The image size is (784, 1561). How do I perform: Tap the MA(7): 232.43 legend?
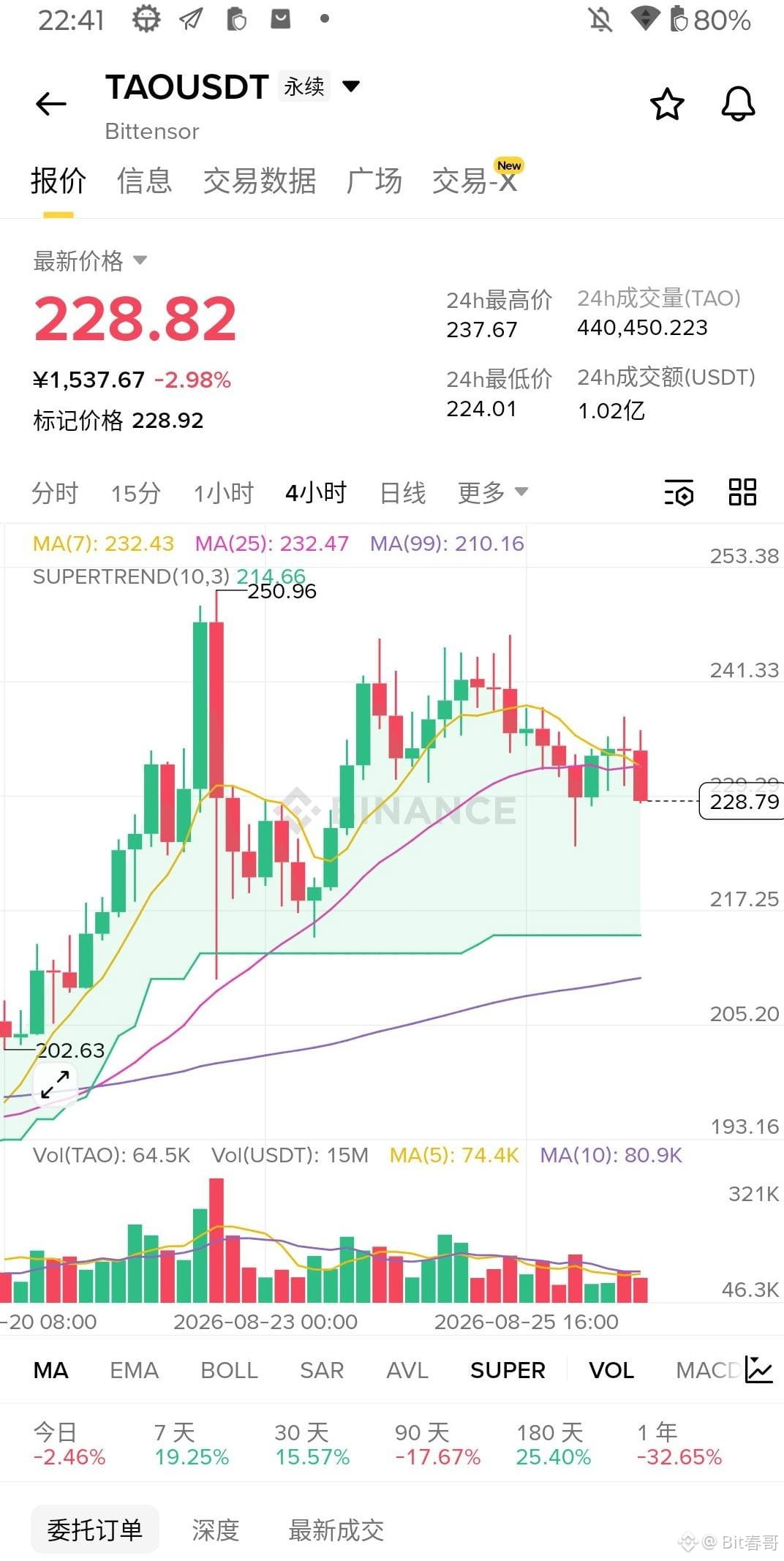[103, 543]
